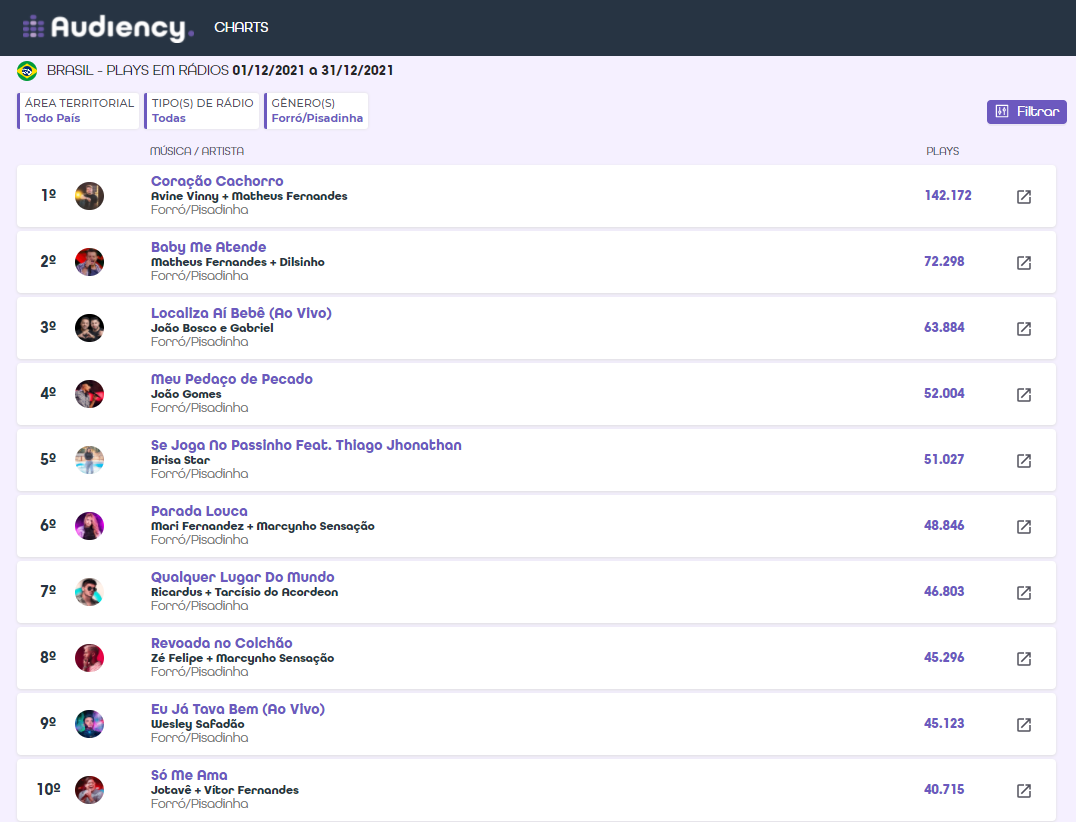Click the MÚSICA / ARTISTA column header
This screenshot has width=1076, height=822.
[197, 151]
